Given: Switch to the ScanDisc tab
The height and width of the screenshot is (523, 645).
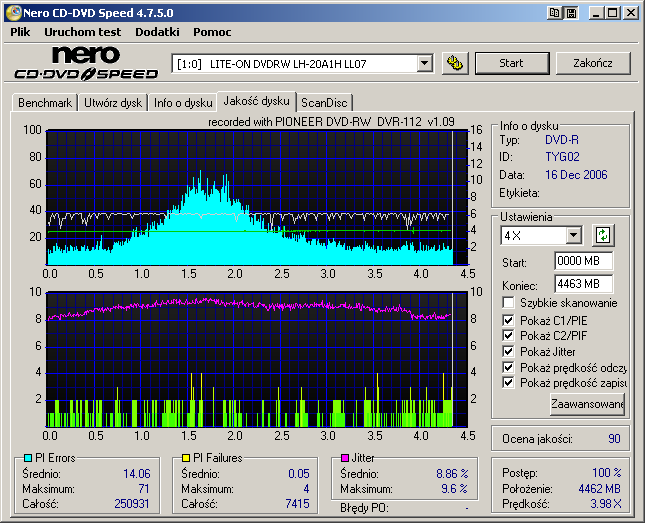Looking at the screenshot, I should (x=324, y=102).
